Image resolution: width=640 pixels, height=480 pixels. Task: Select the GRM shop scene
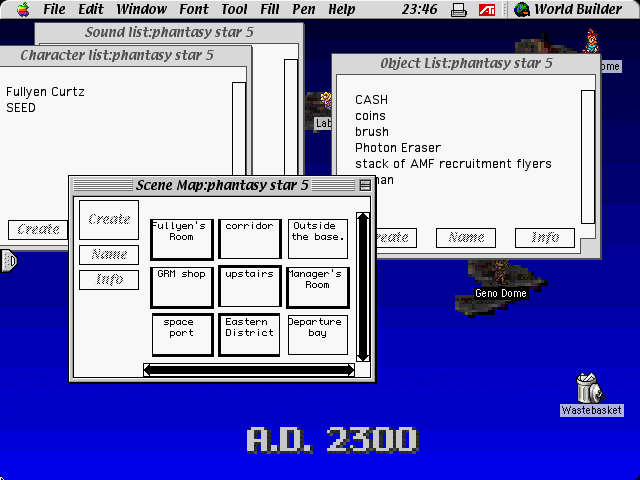pyautogui.click(x=182, y=287)
